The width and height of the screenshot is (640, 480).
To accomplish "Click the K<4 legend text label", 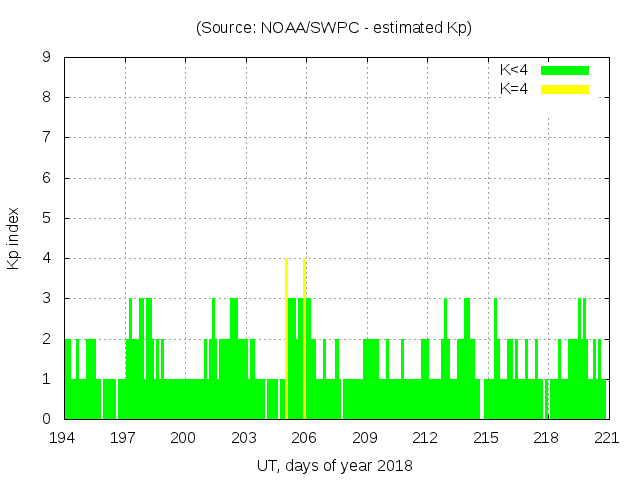I will tap(514, 70).
